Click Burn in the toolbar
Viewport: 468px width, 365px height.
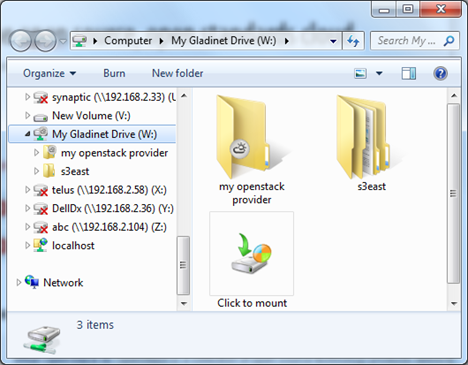[114, 73]
